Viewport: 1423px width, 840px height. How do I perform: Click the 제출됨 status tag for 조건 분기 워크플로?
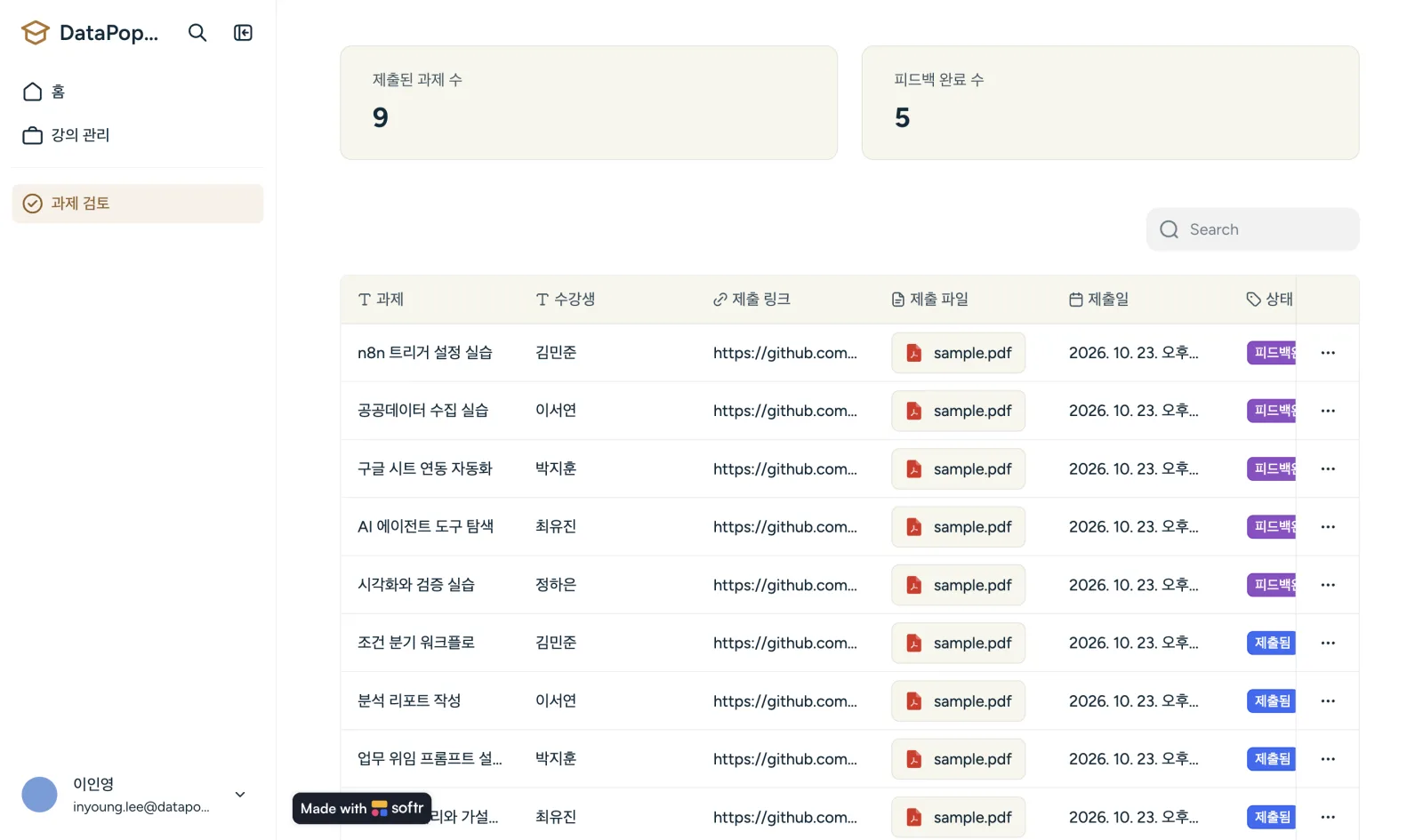pos(1271,643)
